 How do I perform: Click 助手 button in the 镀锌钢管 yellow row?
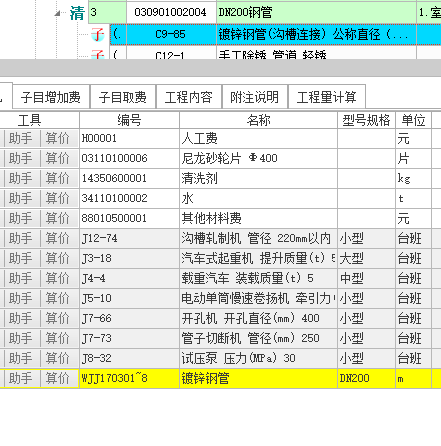pyautogui.click(x=21, y=379)
